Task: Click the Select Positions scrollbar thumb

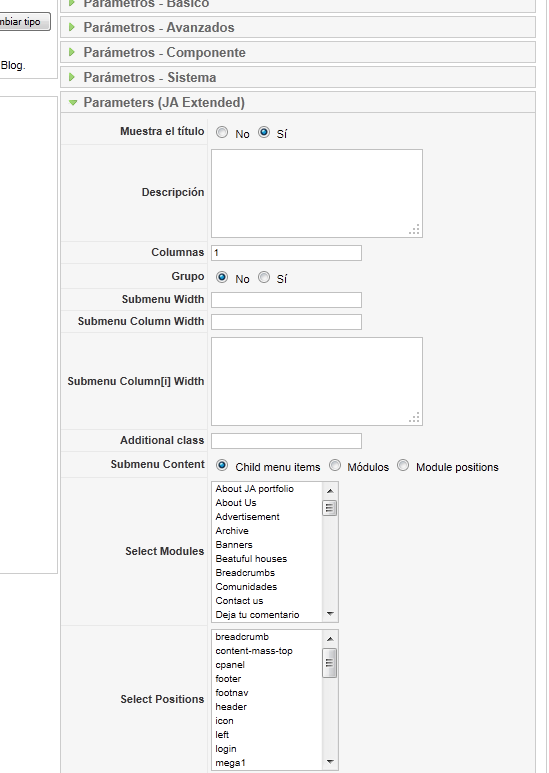Action: [x=330, y=663]
